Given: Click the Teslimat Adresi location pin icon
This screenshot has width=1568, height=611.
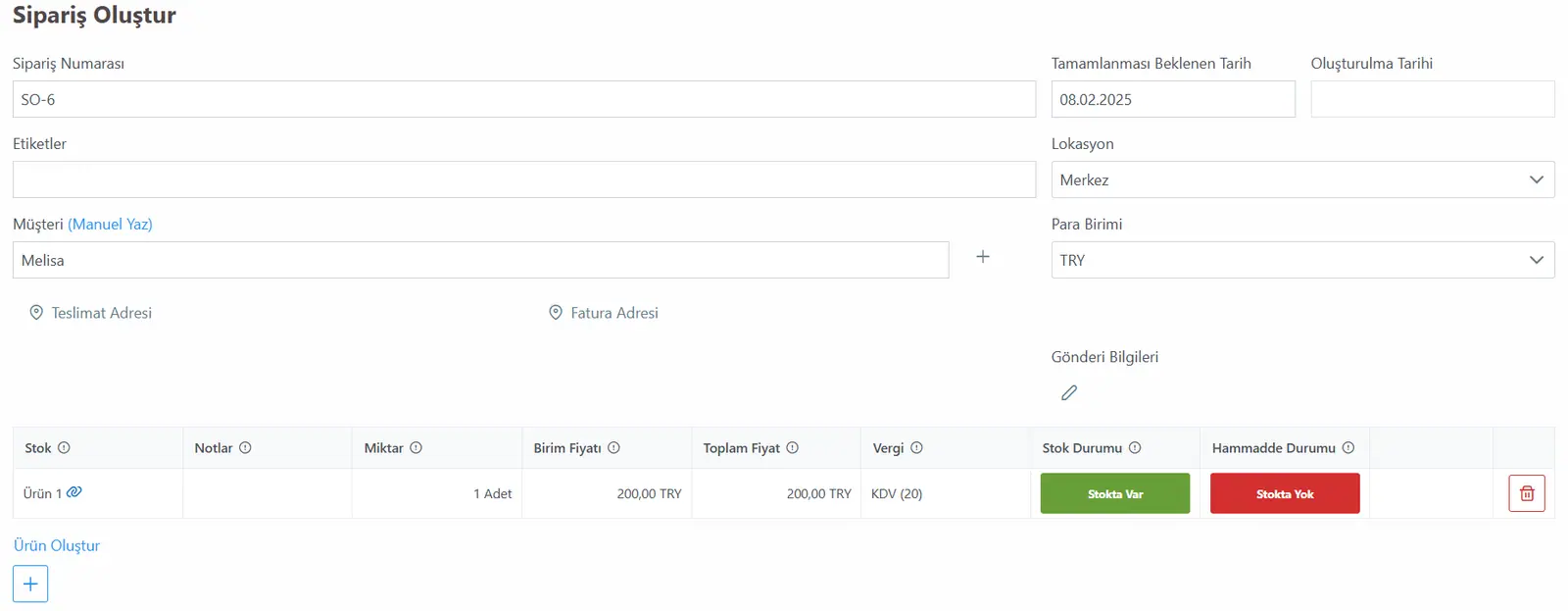Looking at the screenshot, I should [36, 313].
